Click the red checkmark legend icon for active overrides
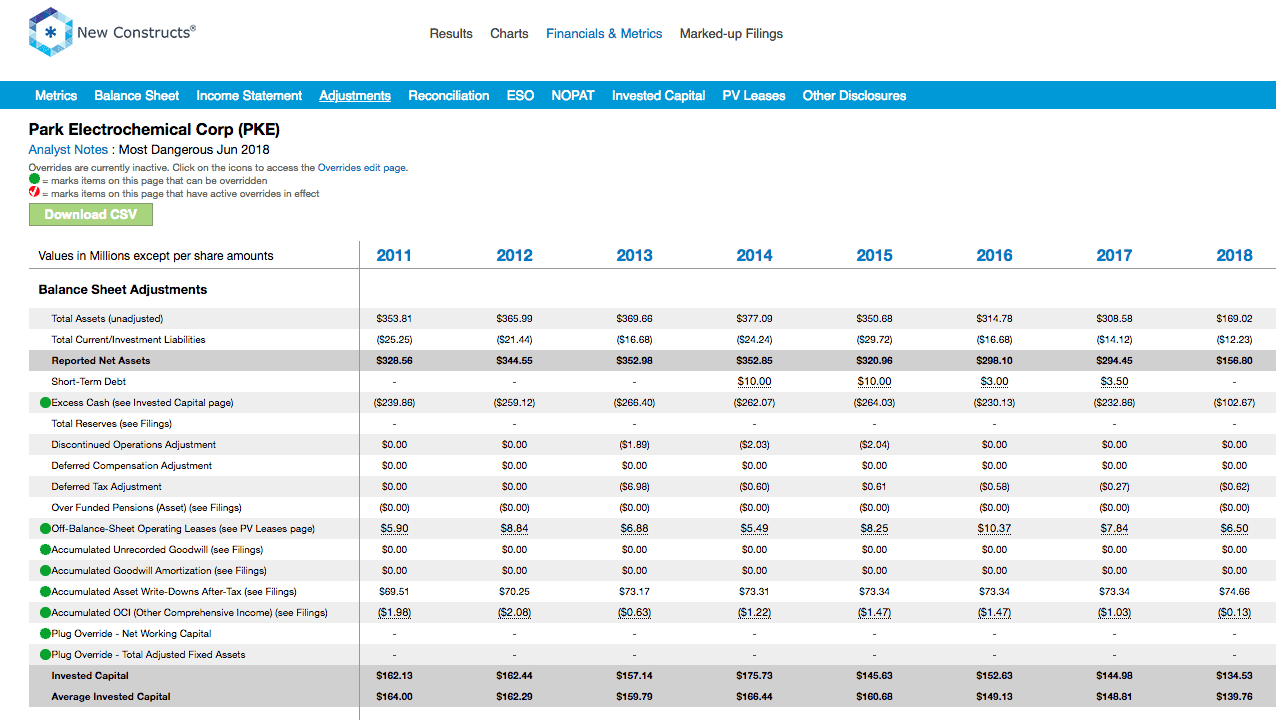The image size is (1276, 720). (34, 193)
